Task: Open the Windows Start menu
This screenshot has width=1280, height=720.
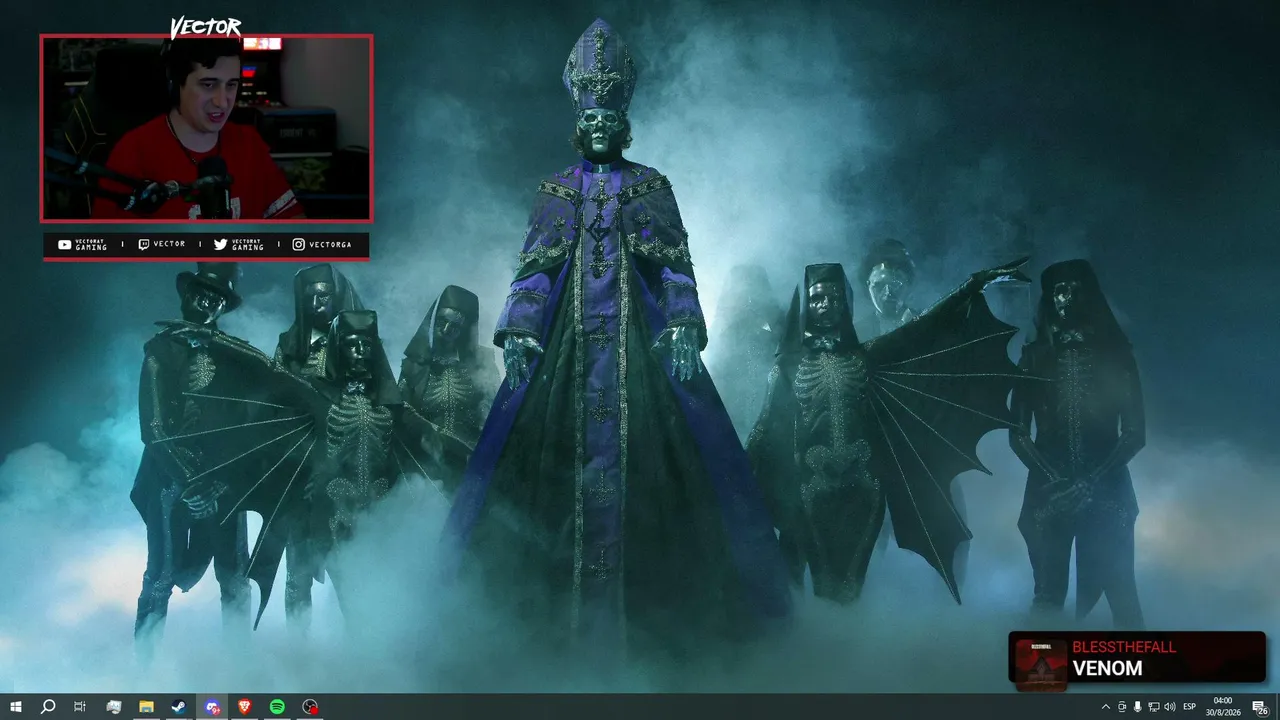Action: pyautogui.click(x=16, y=707)
